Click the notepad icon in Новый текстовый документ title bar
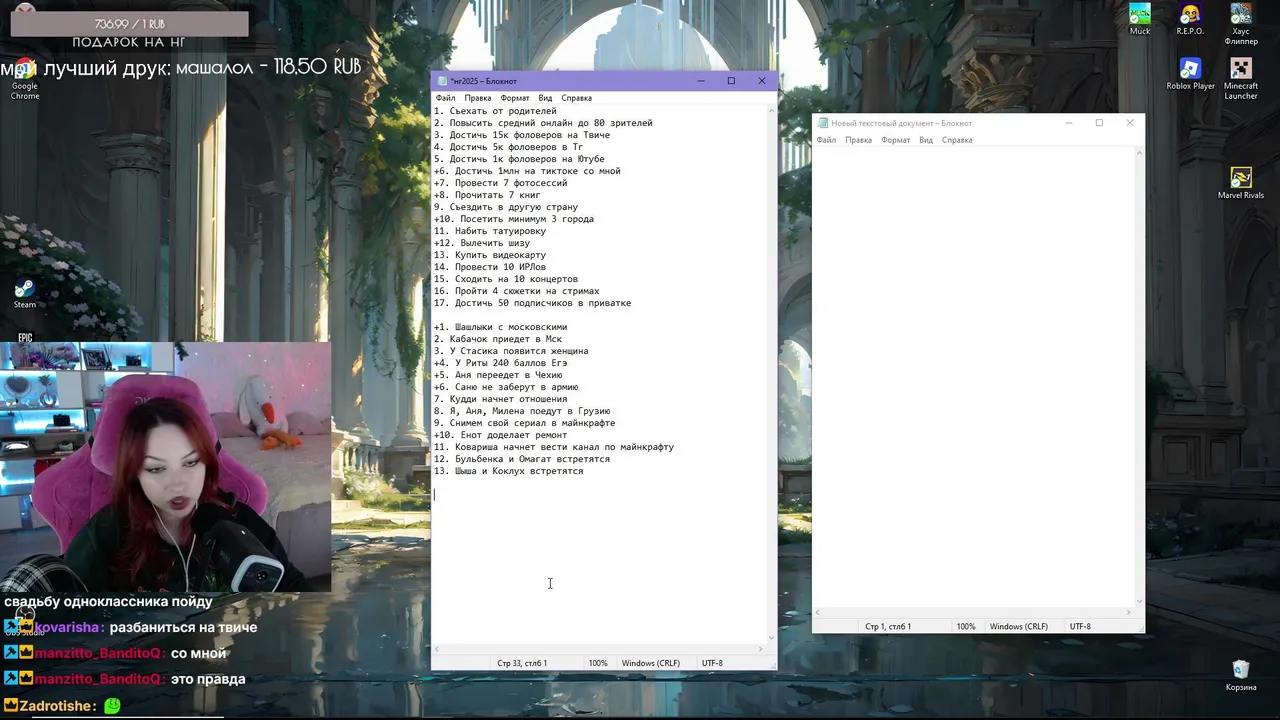The height and width of the screenshot is (720, 1280). point(823,123)
